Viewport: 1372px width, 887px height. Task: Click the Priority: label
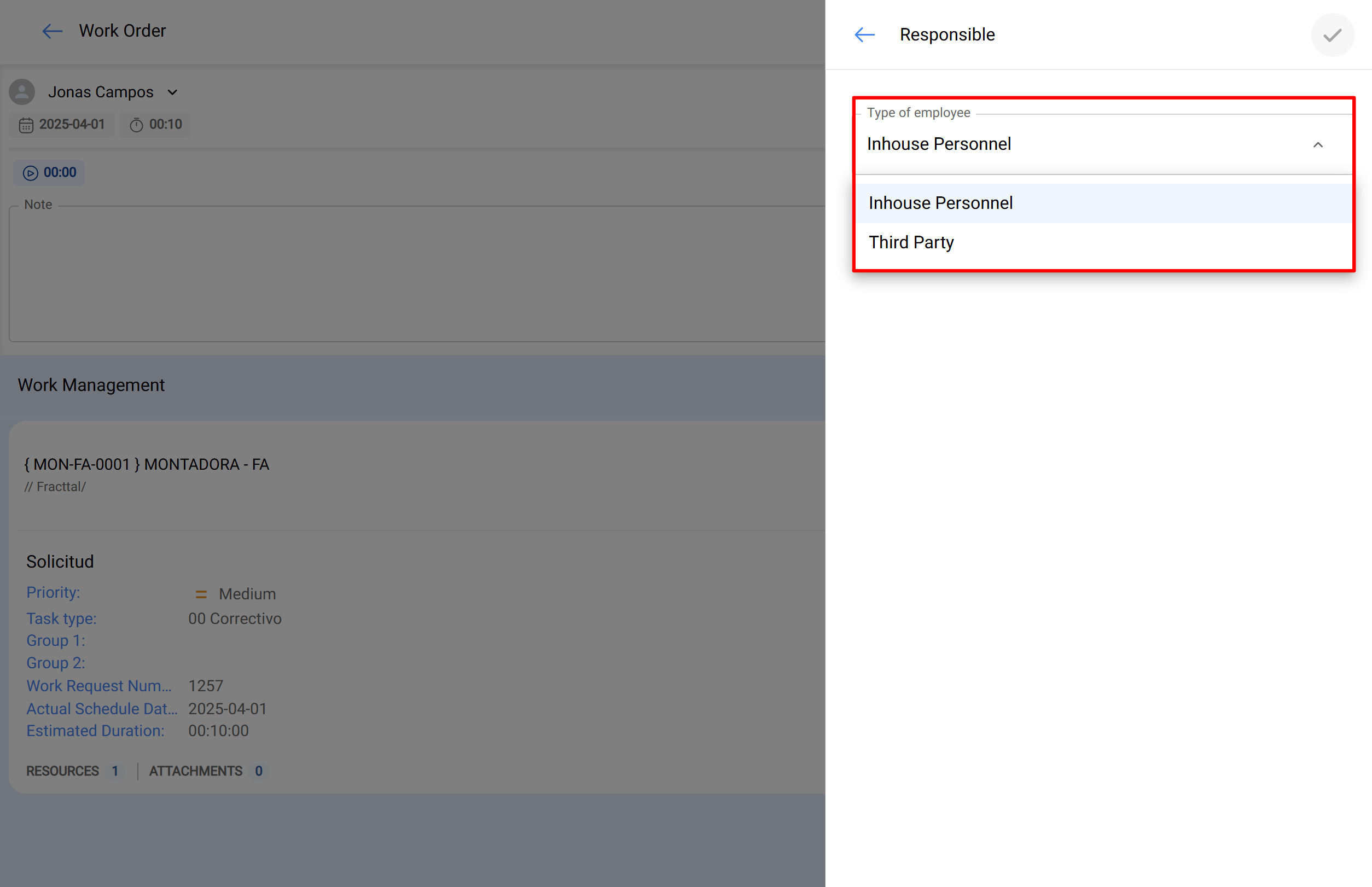coord(53,593)
